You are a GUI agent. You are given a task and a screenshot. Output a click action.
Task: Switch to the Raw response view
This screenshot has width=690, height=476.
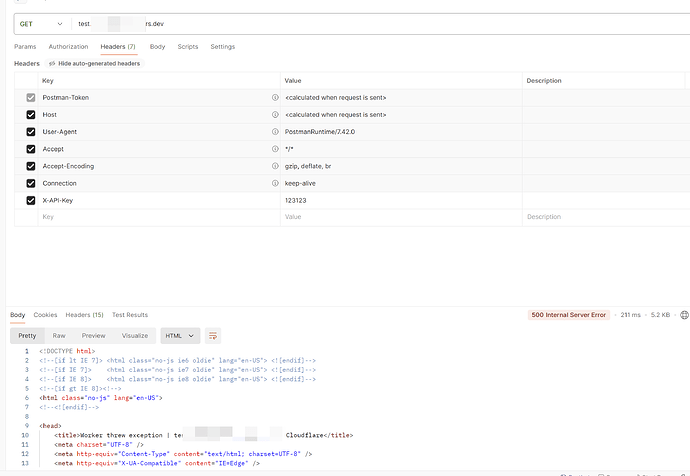point(59,336)
